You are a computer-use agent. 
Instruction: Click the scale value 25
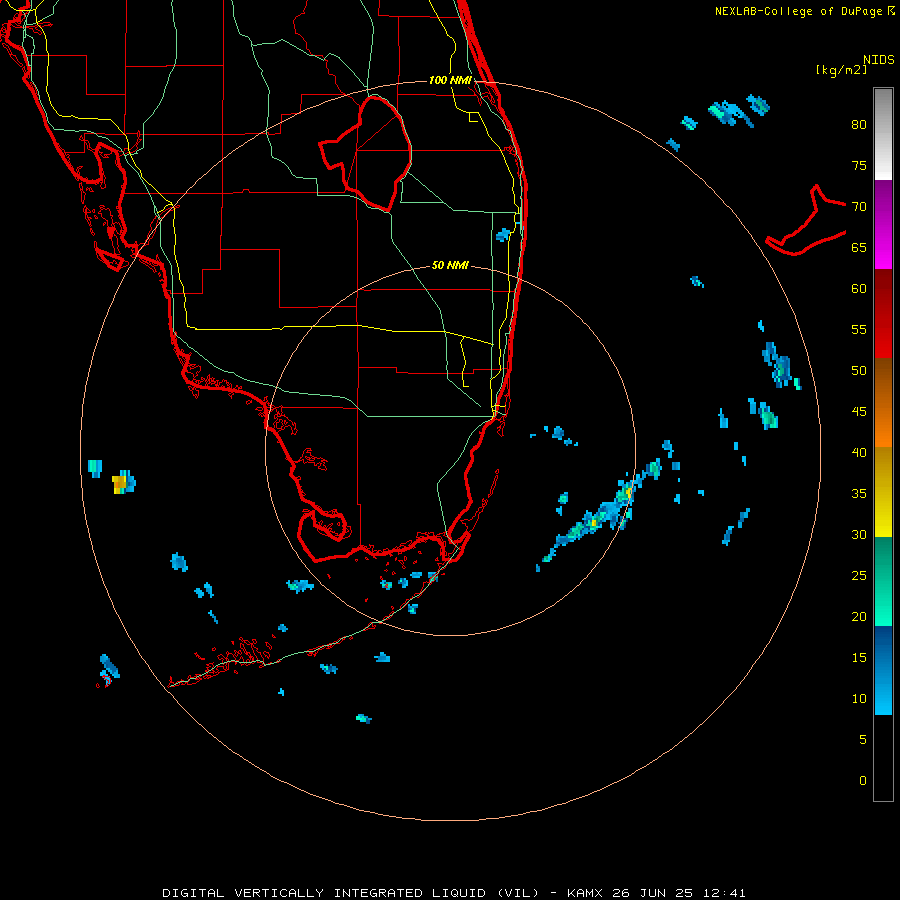point(859,576)
